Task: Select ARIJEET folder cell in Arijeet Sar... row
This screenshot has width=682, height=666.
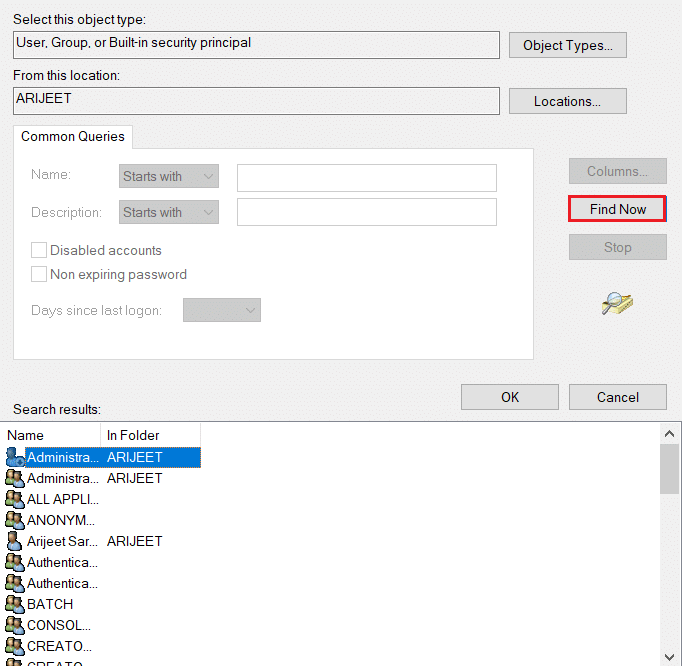Action: 134,541
